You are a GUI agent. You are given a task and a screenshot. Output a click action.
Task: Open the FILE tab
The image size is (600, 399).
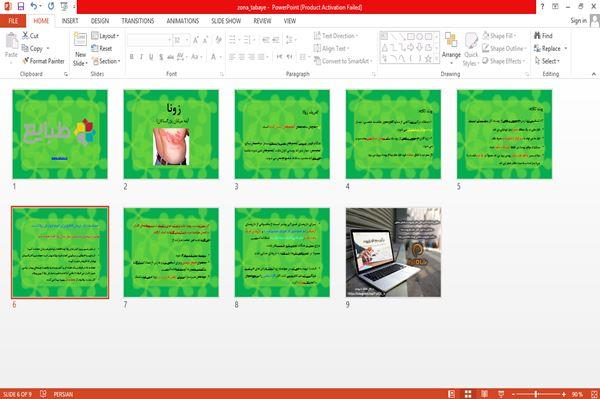pos(13,21)
